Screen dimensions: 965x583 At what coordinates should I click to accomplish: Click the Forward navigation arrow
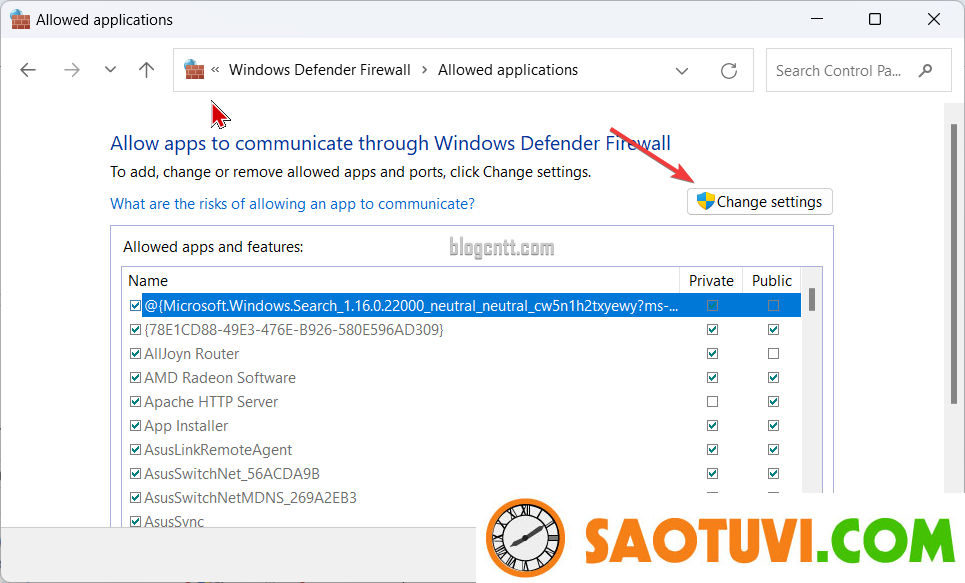point(72,70)
